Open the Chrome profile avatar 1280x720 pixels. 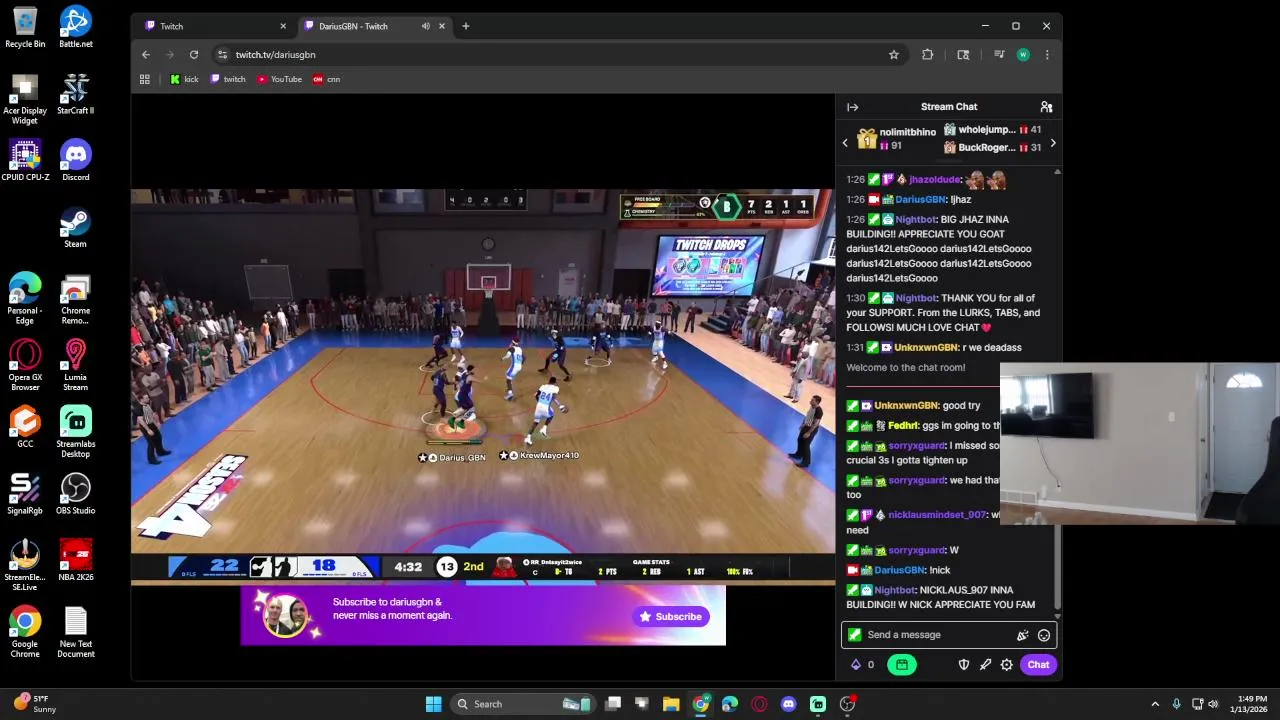[x=1023, y=55]
